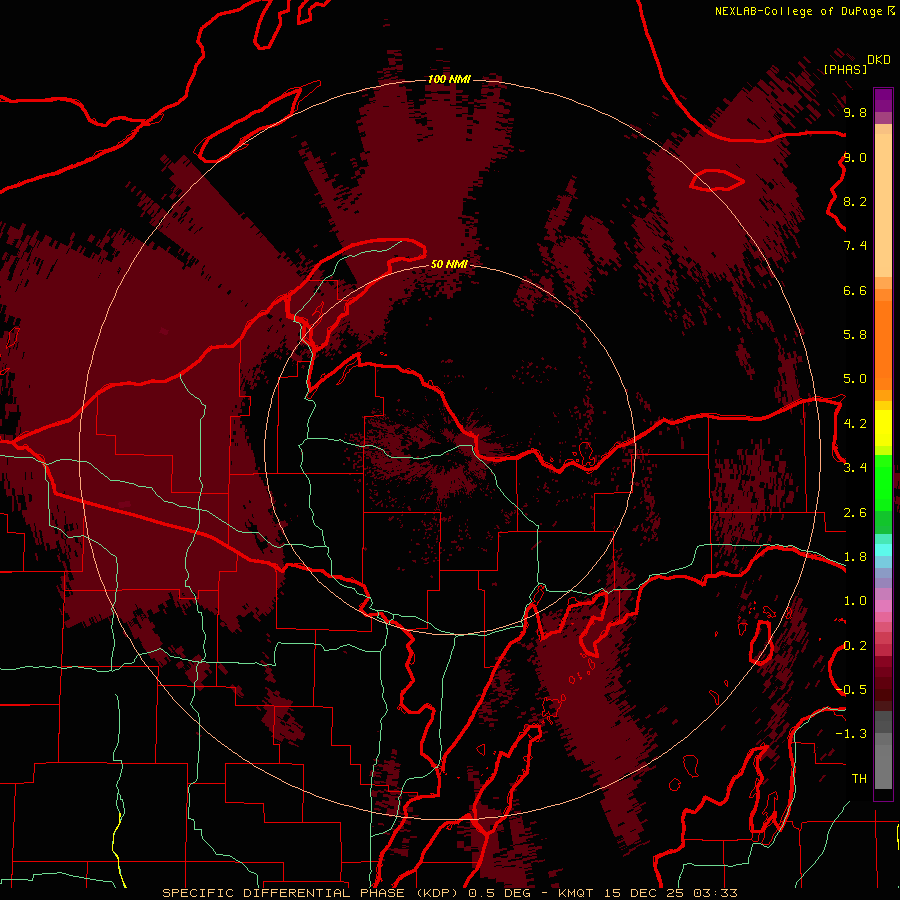Click the 0.2 scale label
Viewport: 900px width, 900px height.
pos(855,646)
